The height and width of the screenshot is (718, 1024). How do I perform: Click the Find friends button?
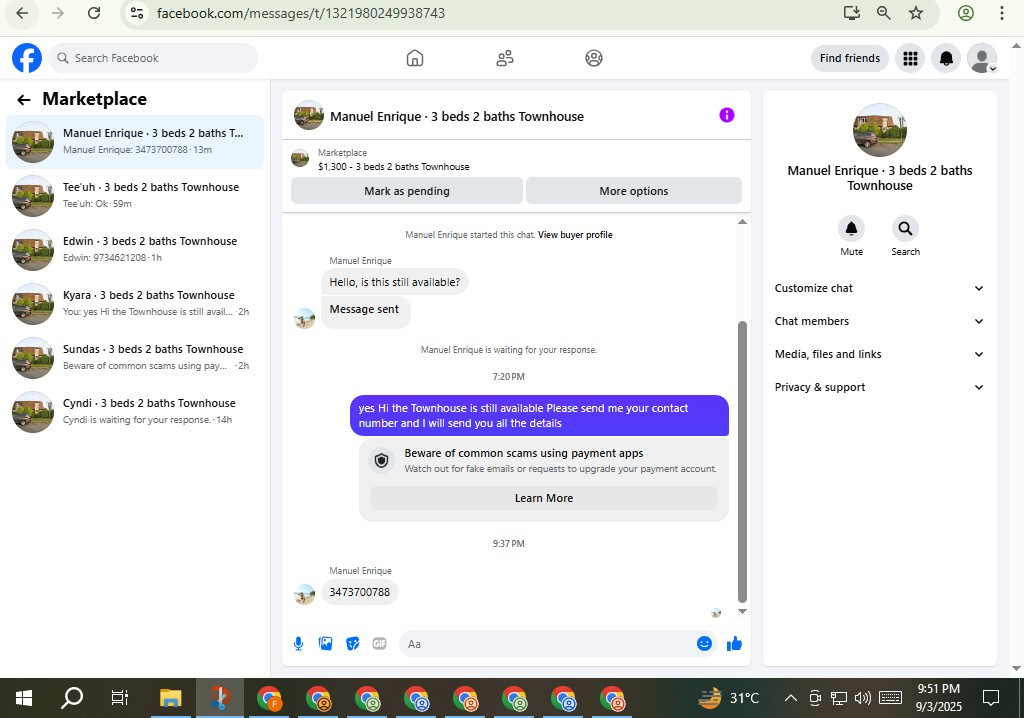point(850,58)
